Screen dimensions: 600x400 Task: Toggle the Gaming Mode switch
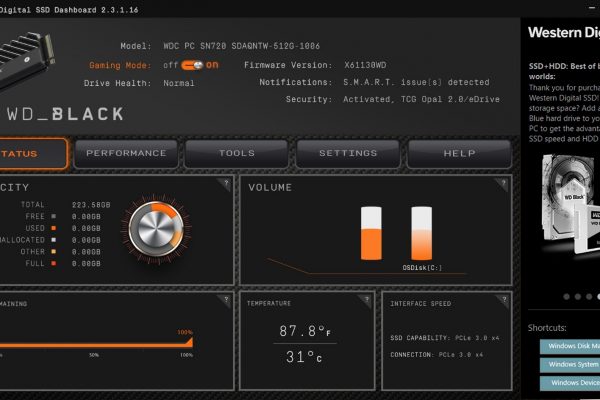coord(192,65)
